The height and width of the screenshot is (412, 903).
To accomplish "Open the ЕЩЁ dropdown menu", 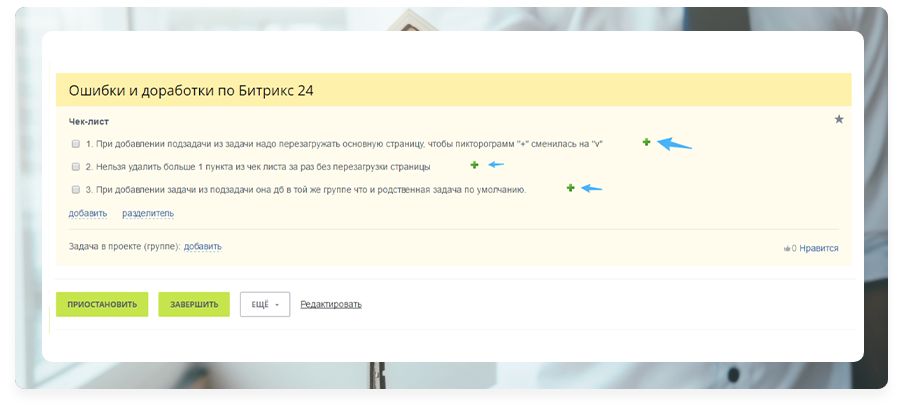I will [265, 304].
